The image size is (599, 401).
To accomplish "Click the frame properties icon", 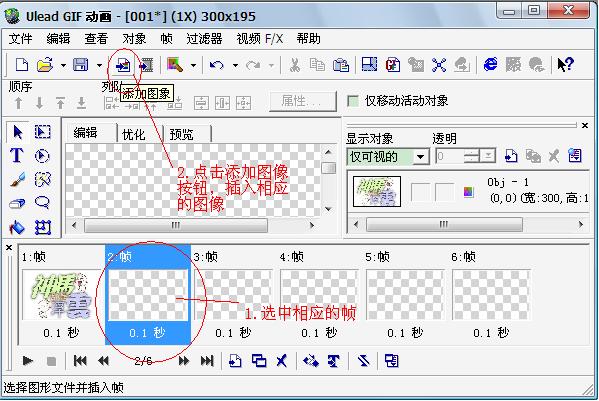I will tap(392, 361).
